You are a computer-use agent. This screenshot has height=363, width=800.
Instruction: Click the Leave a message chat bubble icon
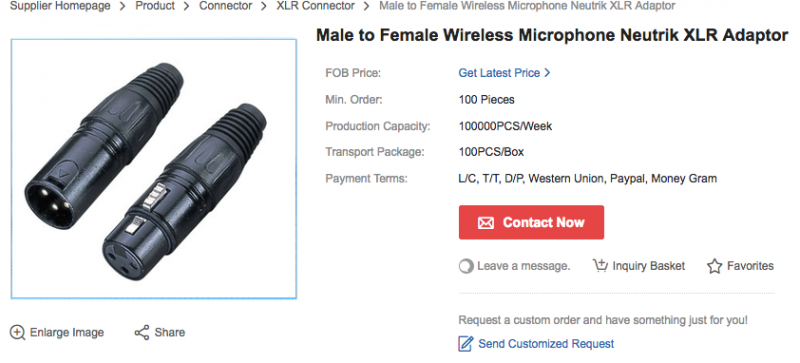coord(466,267)
